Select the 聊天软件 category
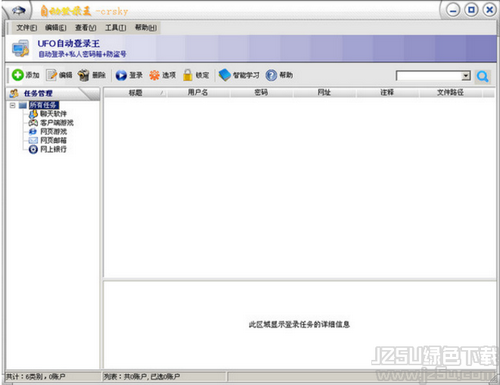 tap(53, 114)
